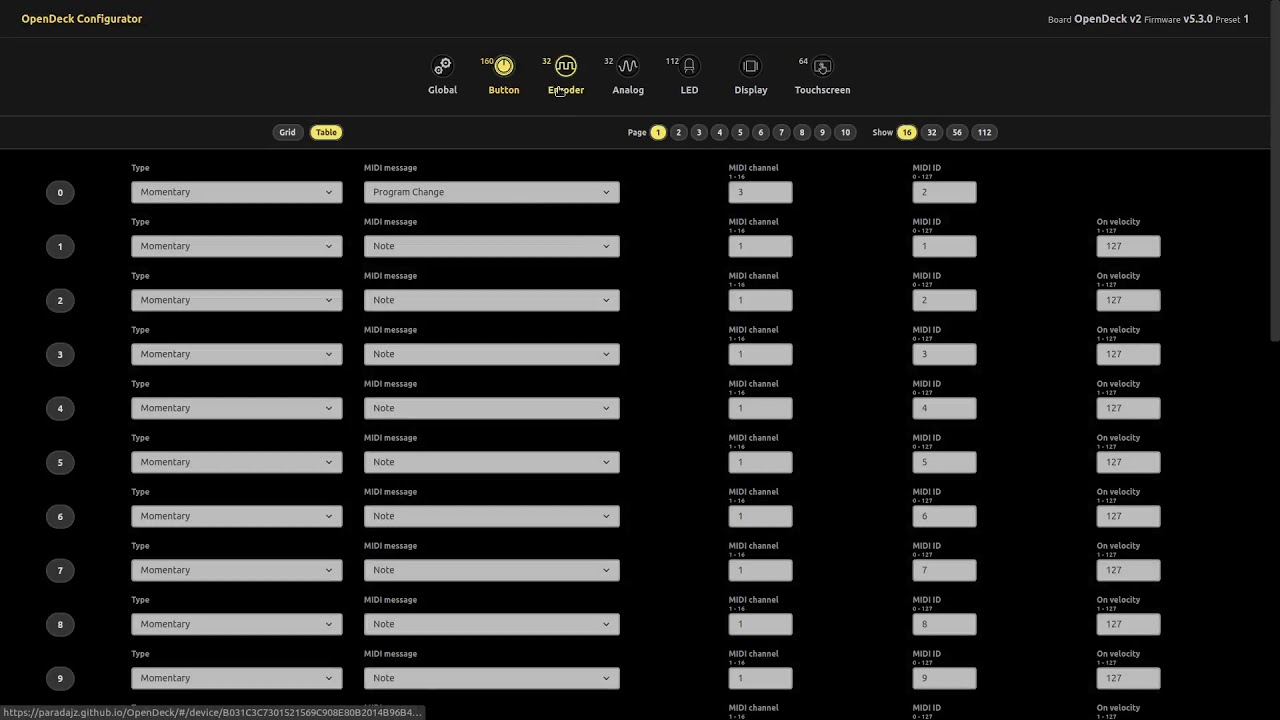The image size is (1280, 720).
Task: Go to page 4
Action: (719, 132)
